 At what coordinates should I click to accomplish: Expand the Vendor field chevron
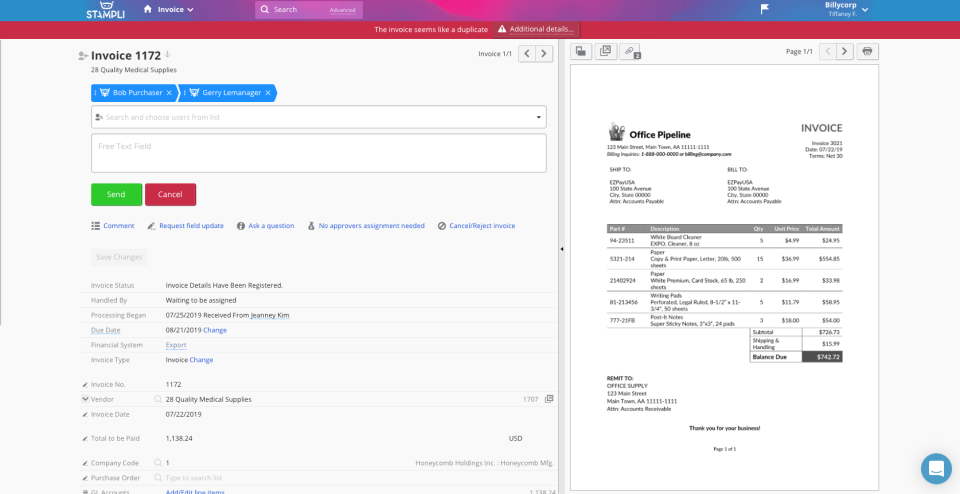85,399
